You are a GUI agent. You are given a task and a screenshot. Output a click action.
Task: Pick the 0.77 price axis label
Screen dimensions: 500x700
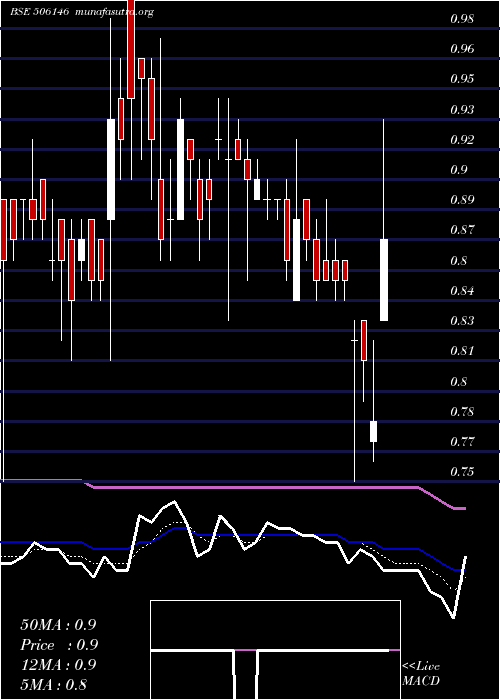coord(461,442)
